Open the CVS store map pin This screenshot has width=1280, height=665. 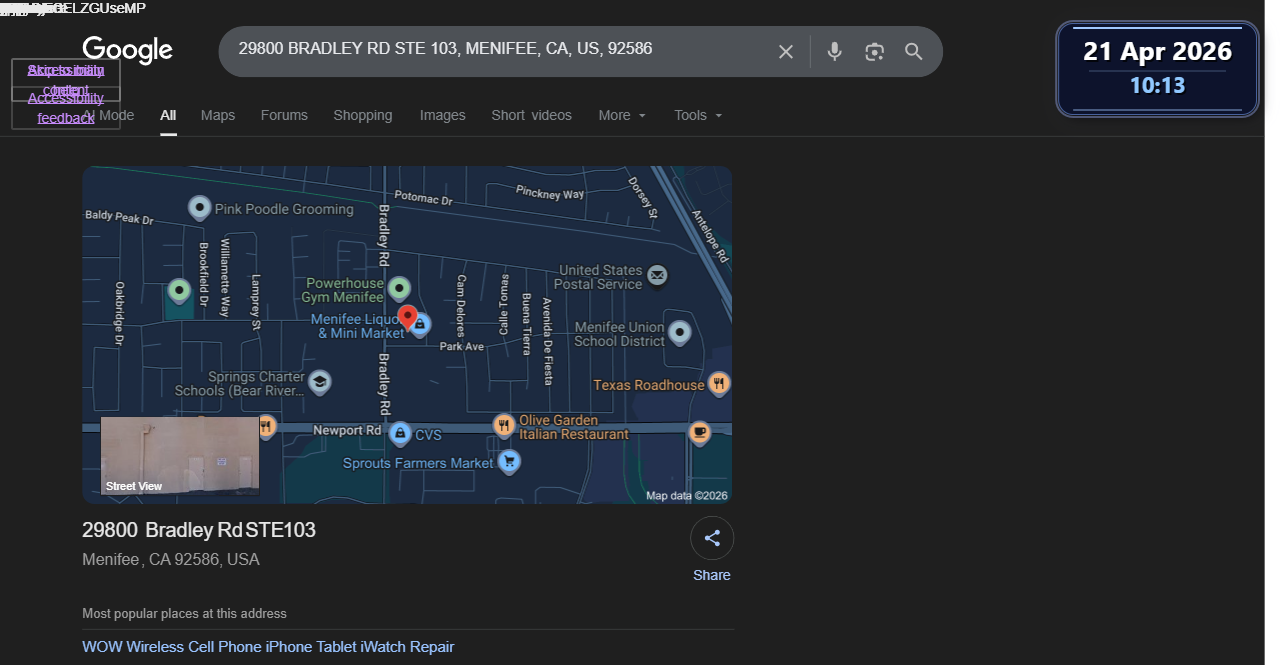(x=400, y=434)
